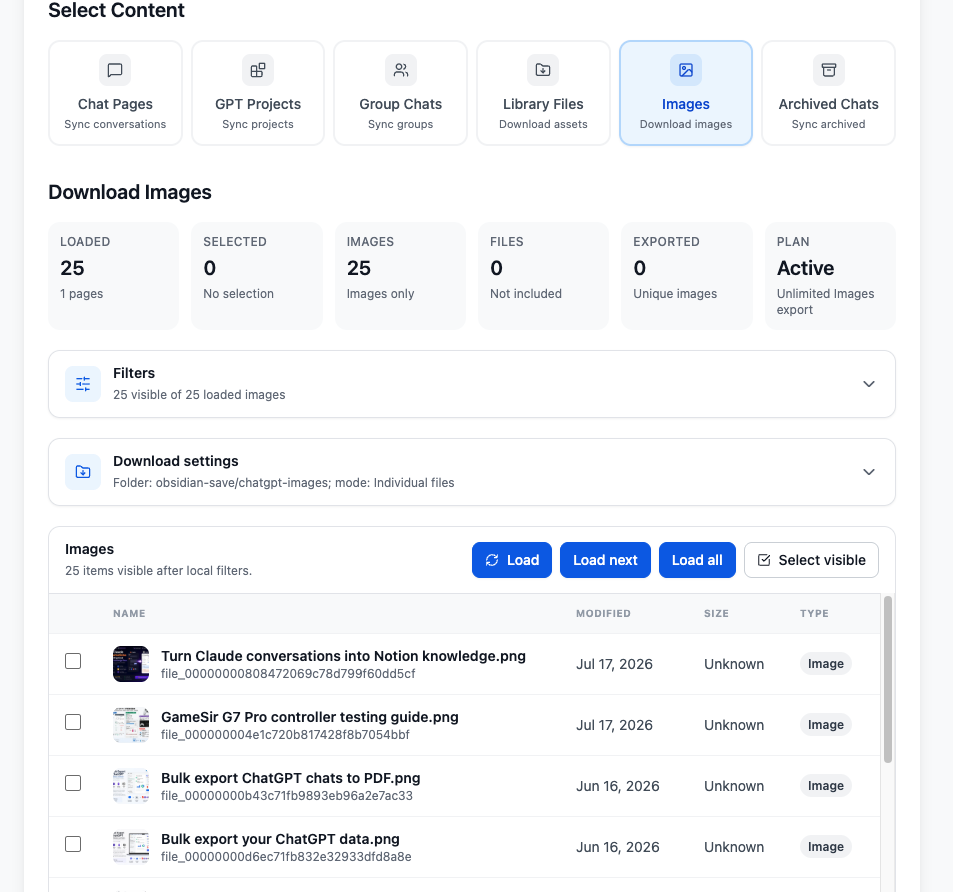953x892 pixels.
Task: Click the Load all button
Action: click(697, 560)
